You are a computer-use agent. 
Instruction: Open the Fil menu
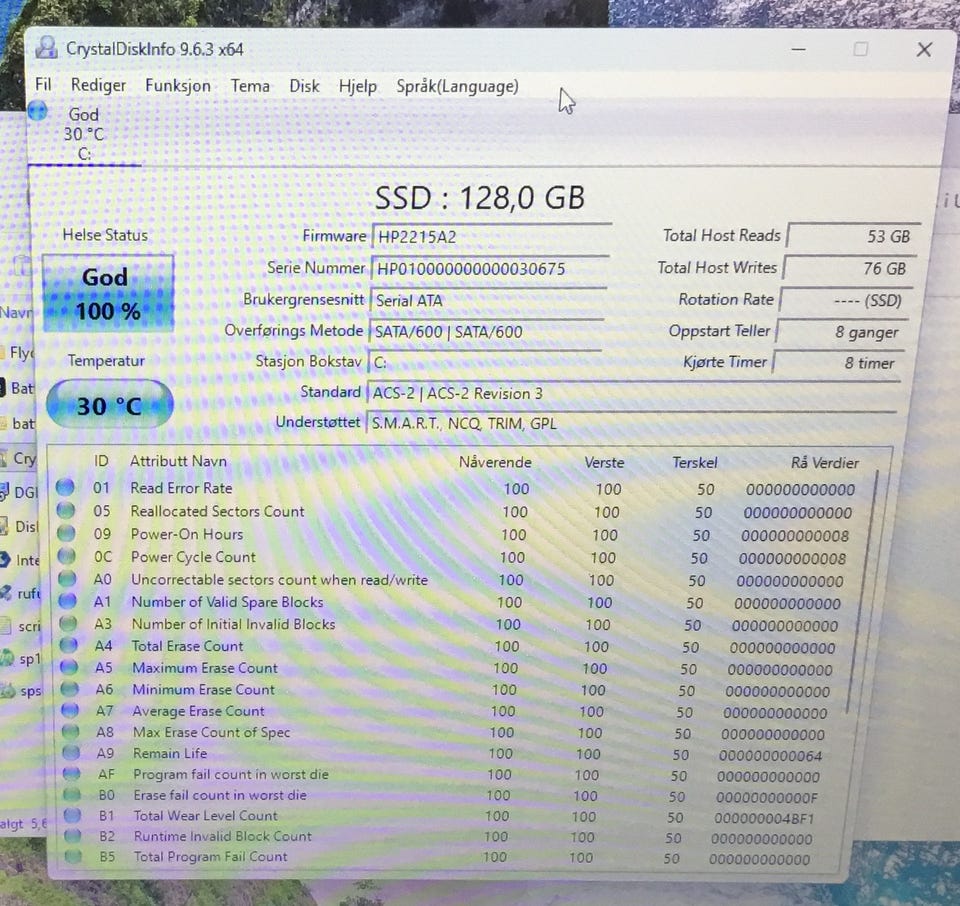pyautogui.click(x=43, y=84)
